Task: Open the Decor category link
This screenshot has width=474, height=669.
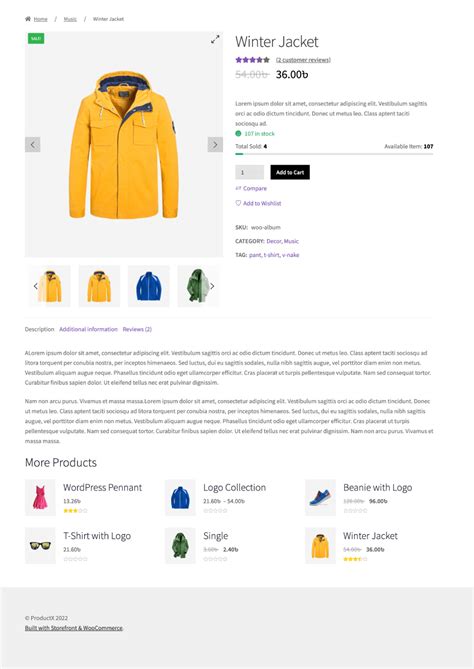Action: 274,241
